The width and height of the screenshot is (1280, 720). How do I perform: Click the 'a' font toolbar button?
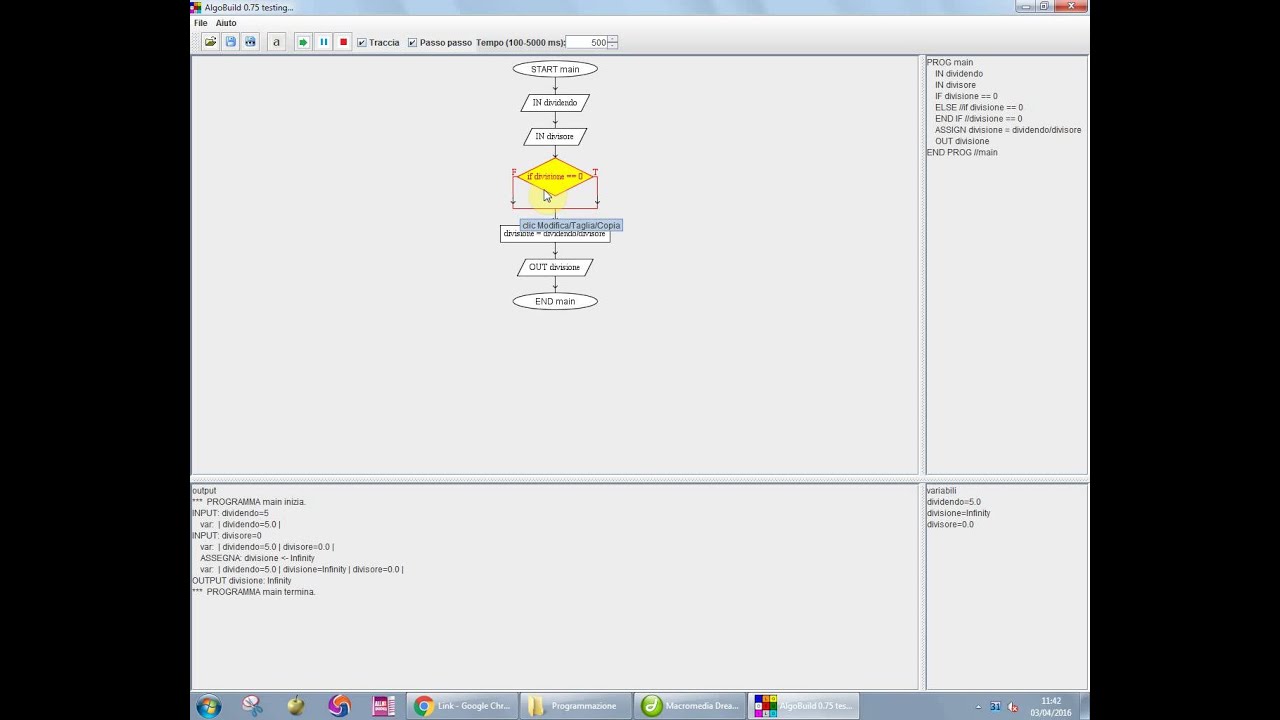point(276,42)
